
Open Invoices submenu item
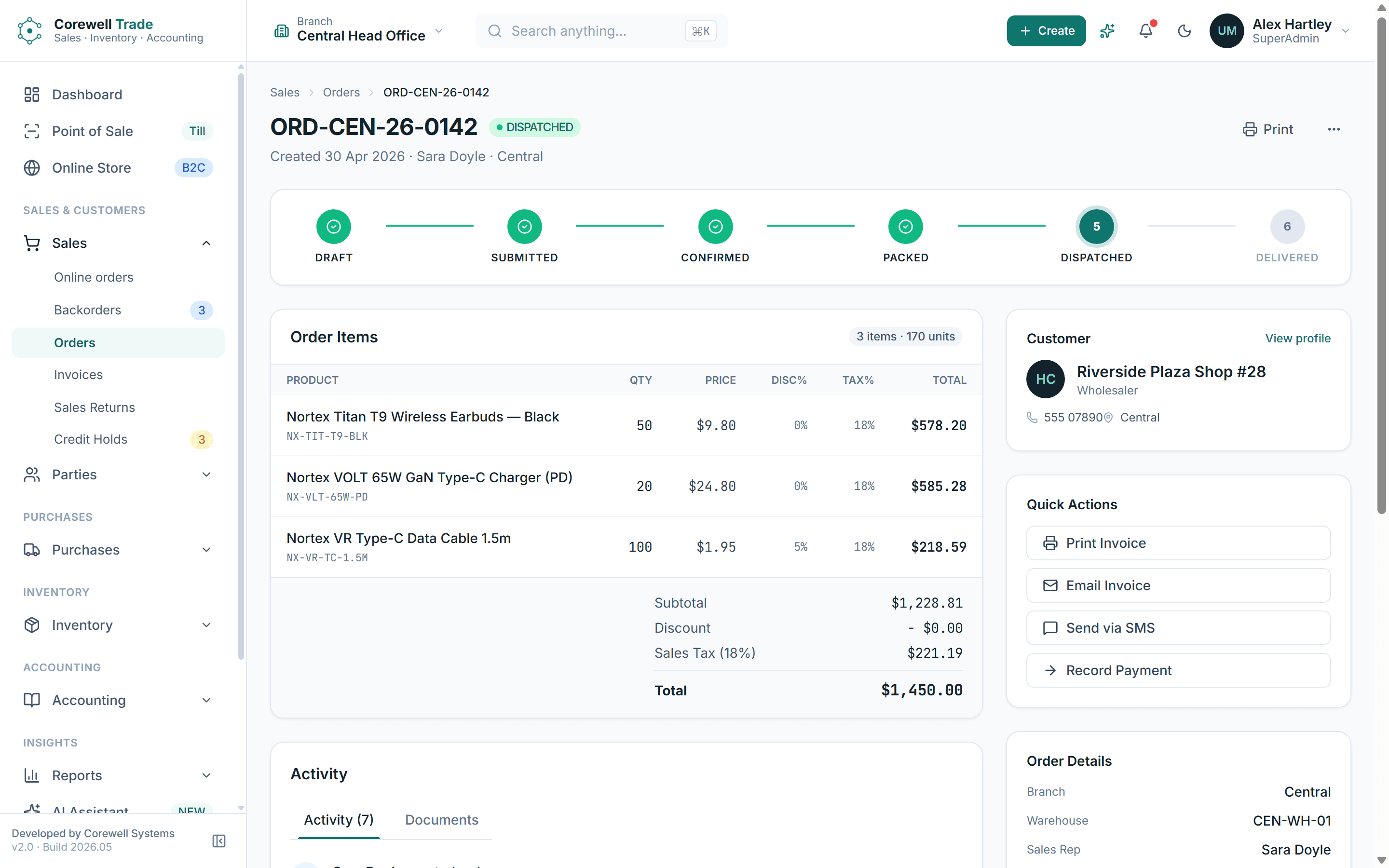pyautogui.click(x=118, y=375)
